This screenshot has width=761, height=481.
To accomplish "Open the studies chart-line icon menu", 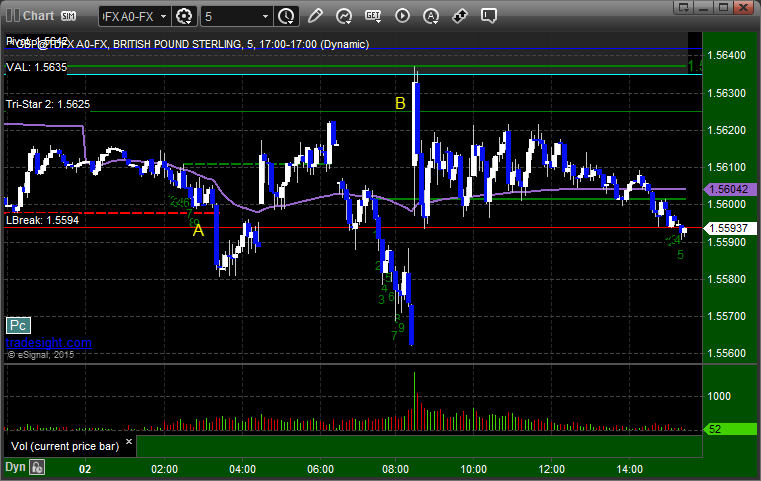I will coord(344,16).
